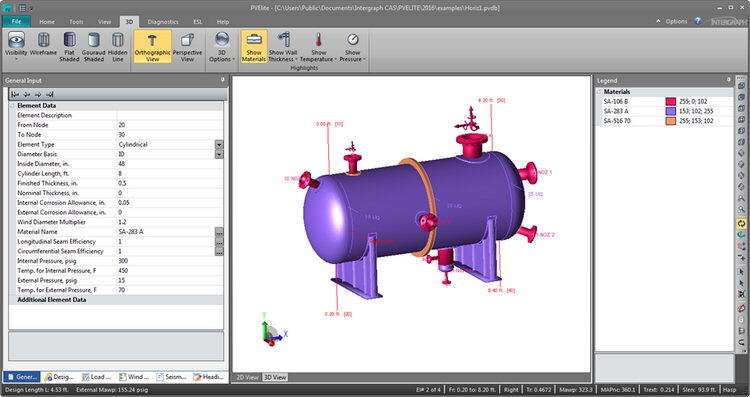Open the Diameter Basis dropdown
750x397 pixels.
coord(219,154)
